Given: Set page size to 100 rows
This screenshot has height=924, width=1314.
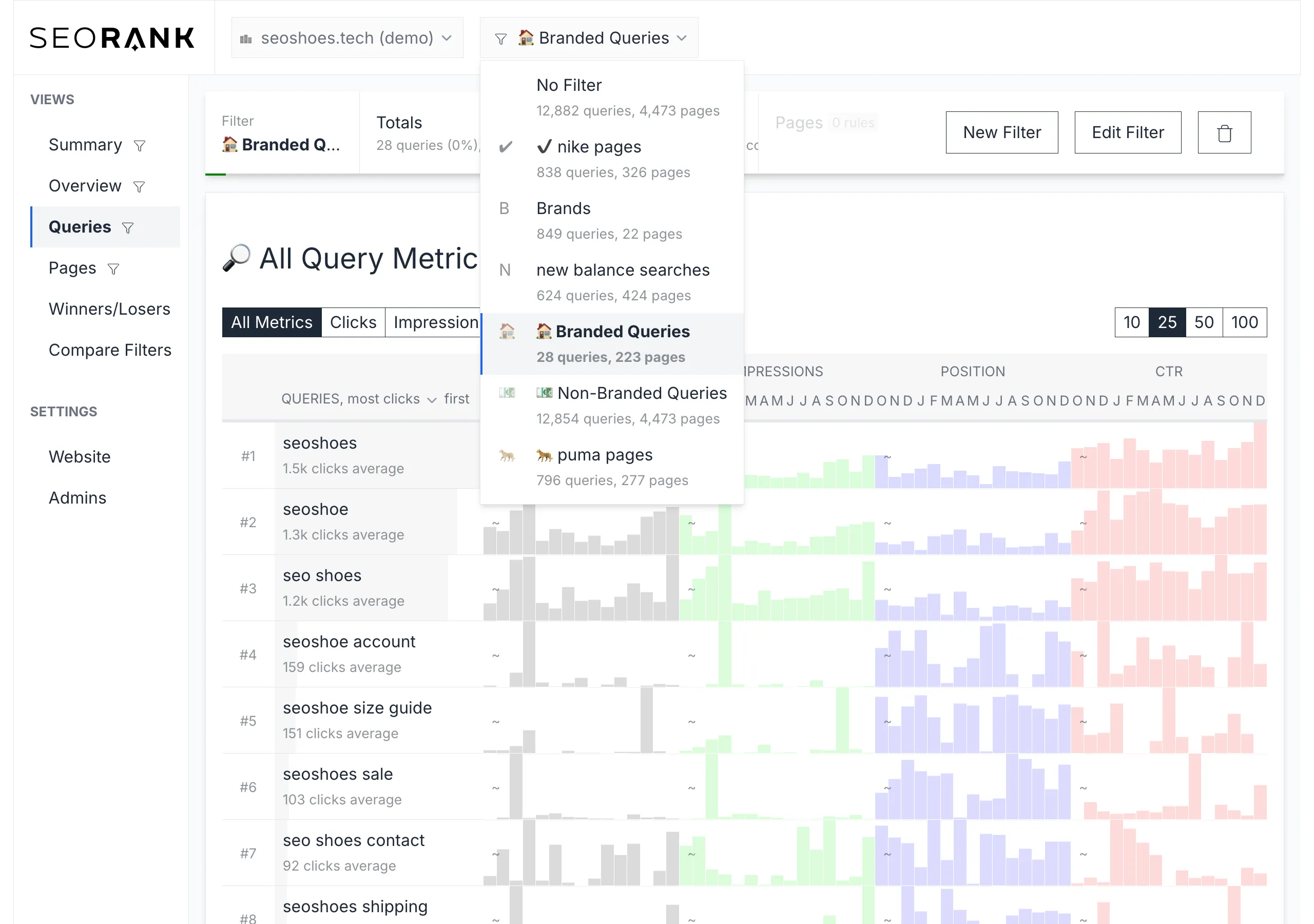Looking at the screenshot, I should point(1244,322).
